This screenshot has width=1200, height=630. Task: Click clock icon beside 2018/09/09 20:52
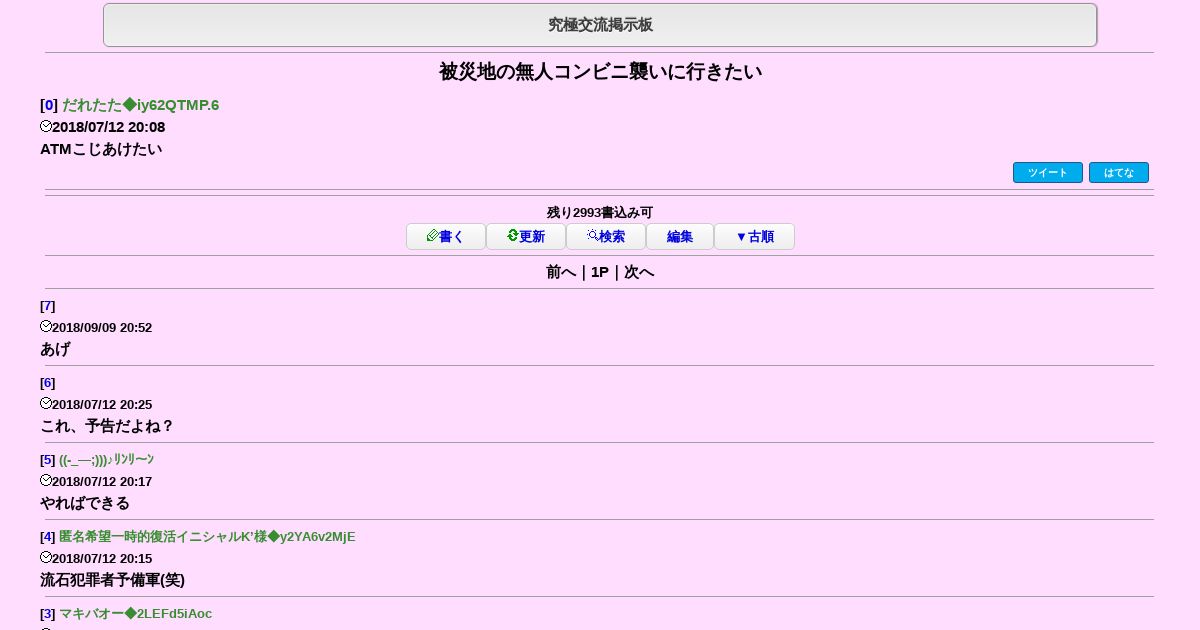point(46,326)
